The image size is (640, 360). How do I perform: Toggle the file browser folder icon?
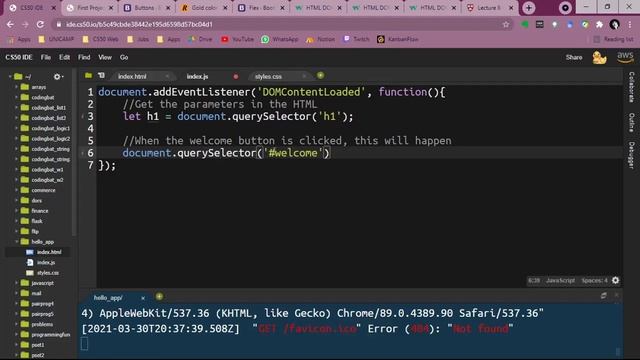coord(88,76)
